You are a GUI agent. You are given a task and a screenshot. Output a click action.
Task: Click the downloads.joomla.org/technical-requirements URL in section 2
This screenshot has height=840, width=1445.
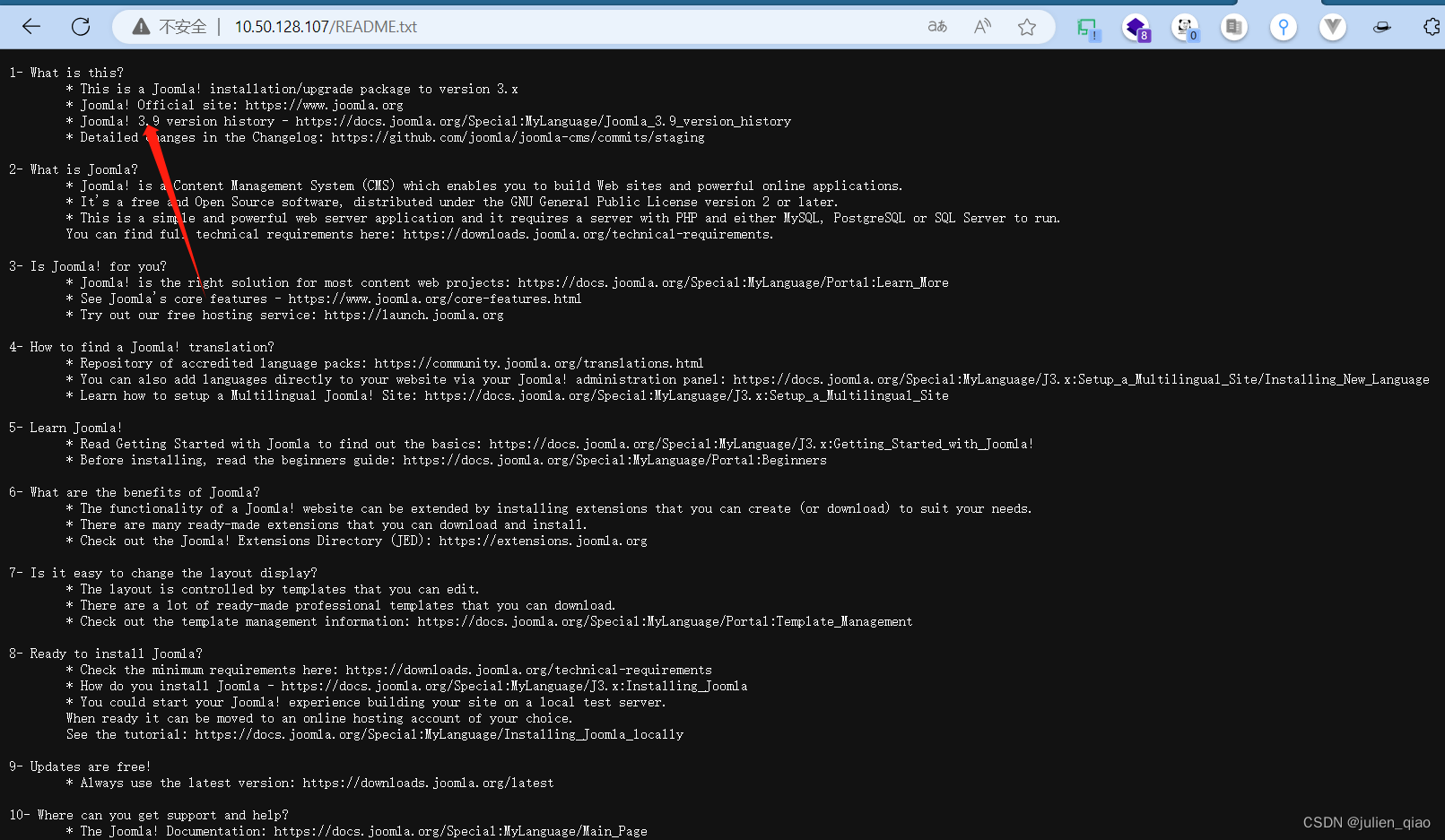click(x=586, y=234)
